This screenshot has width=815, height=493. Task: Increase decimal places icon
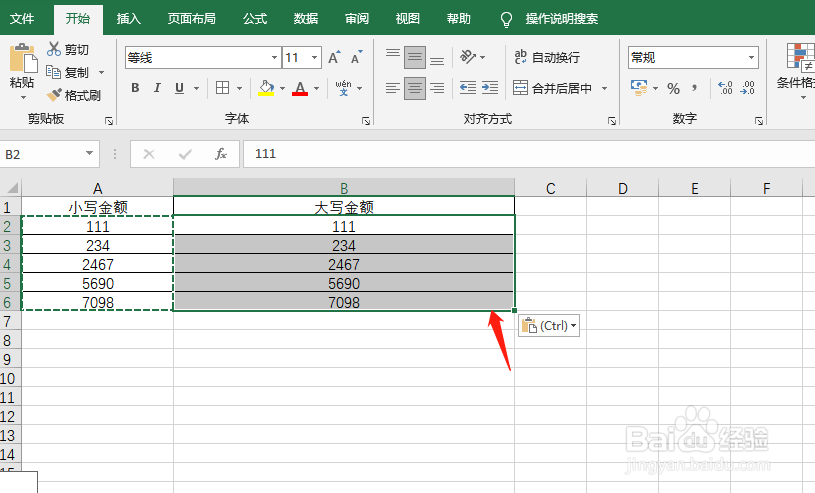click(x=725, y=88)
